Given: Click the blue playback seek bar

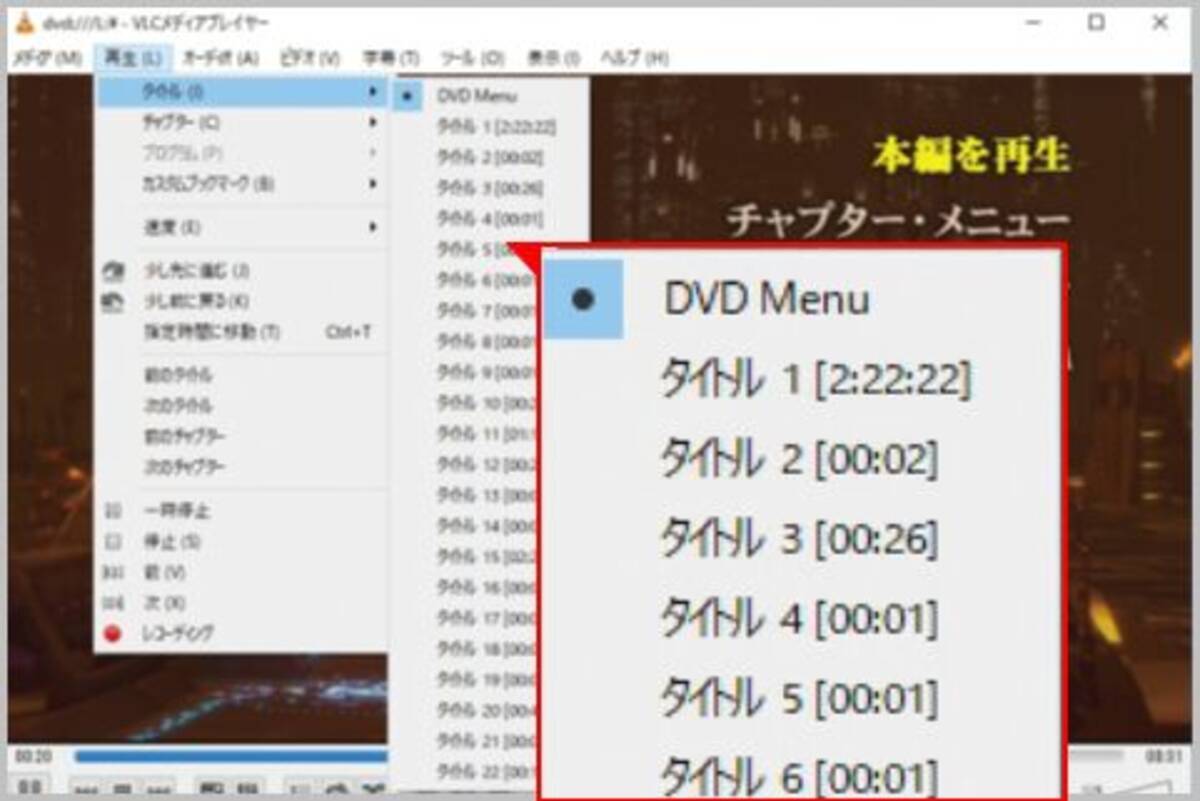Looking at the screenshot, I should tap(230, 756).
